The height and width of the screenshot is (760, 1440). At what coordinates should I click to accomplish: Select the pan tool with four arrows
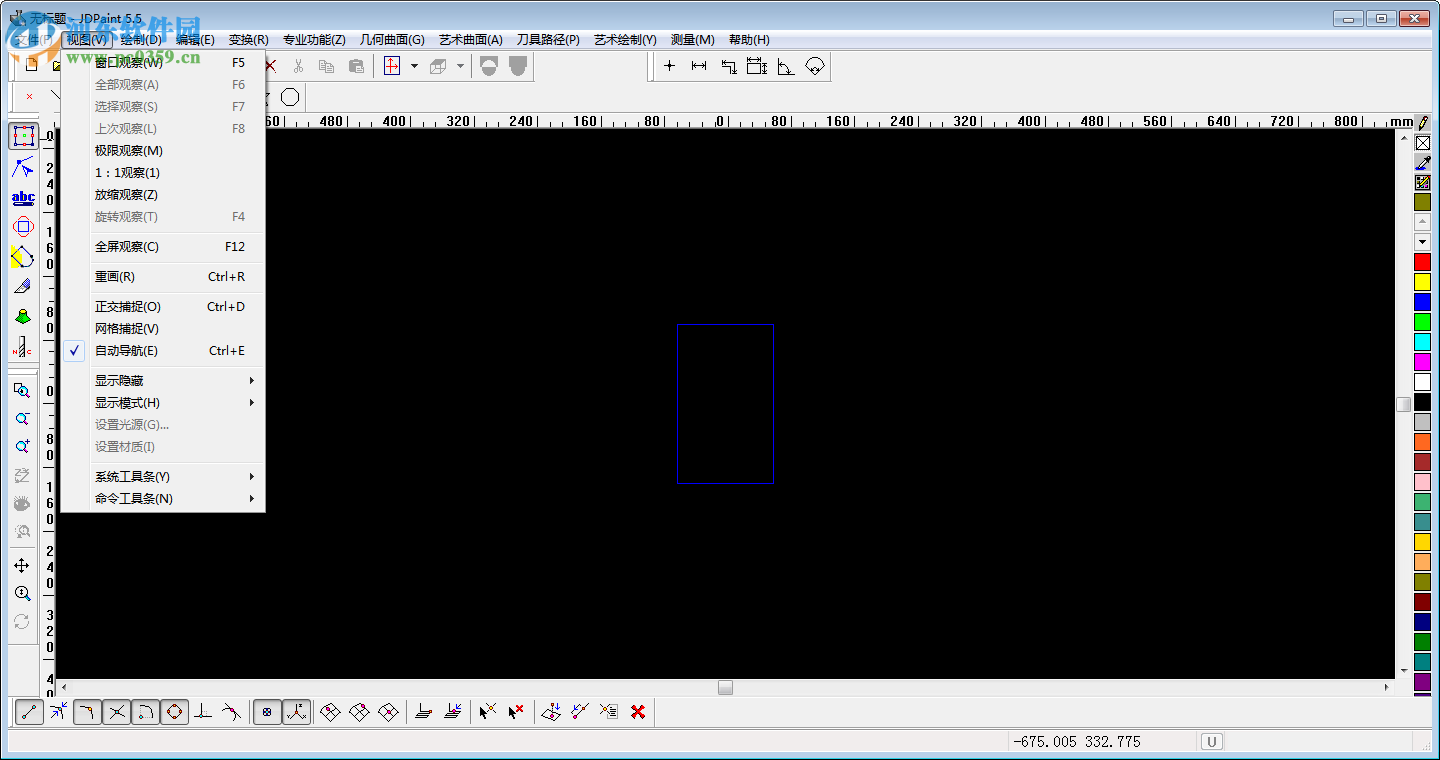[22, 564]
